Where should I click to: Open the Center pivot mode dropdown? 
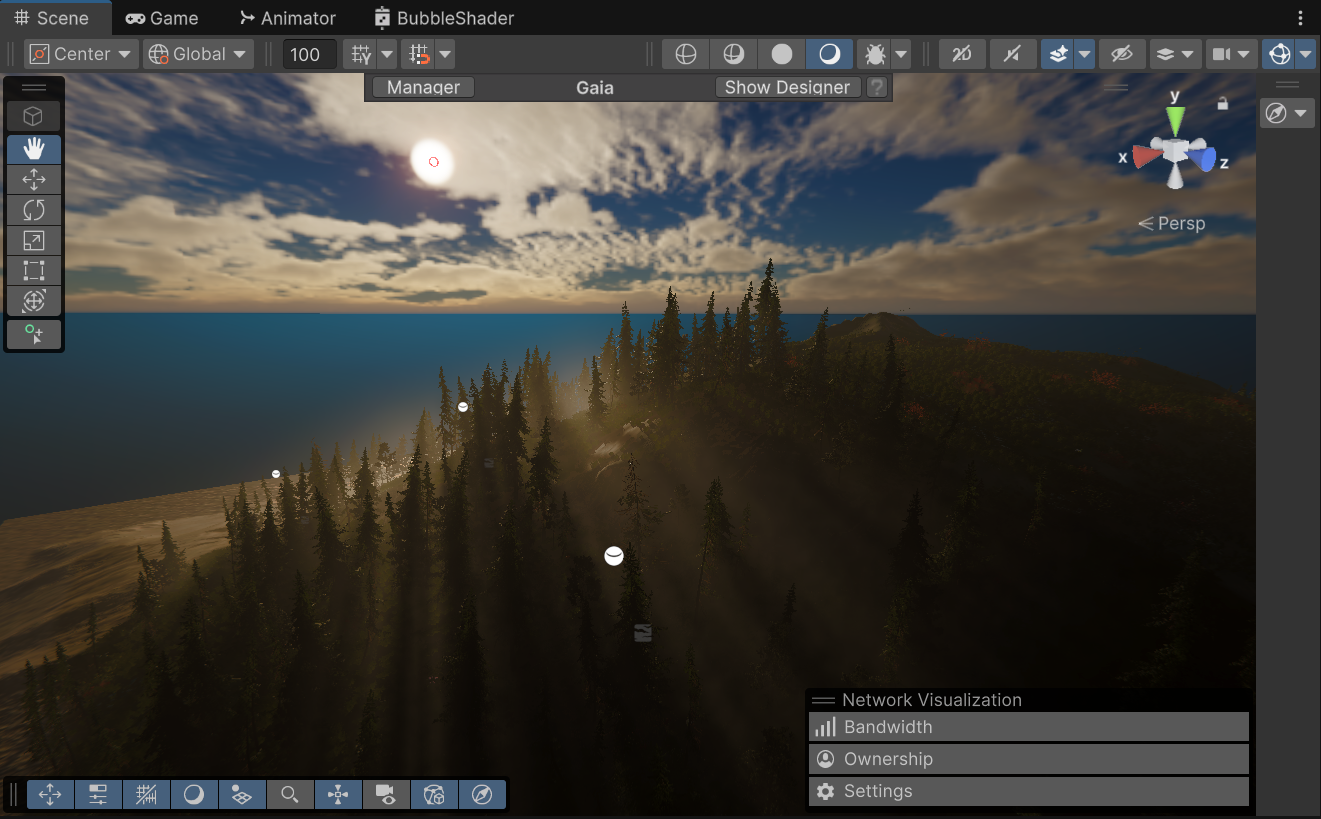(x=80, y=53)
